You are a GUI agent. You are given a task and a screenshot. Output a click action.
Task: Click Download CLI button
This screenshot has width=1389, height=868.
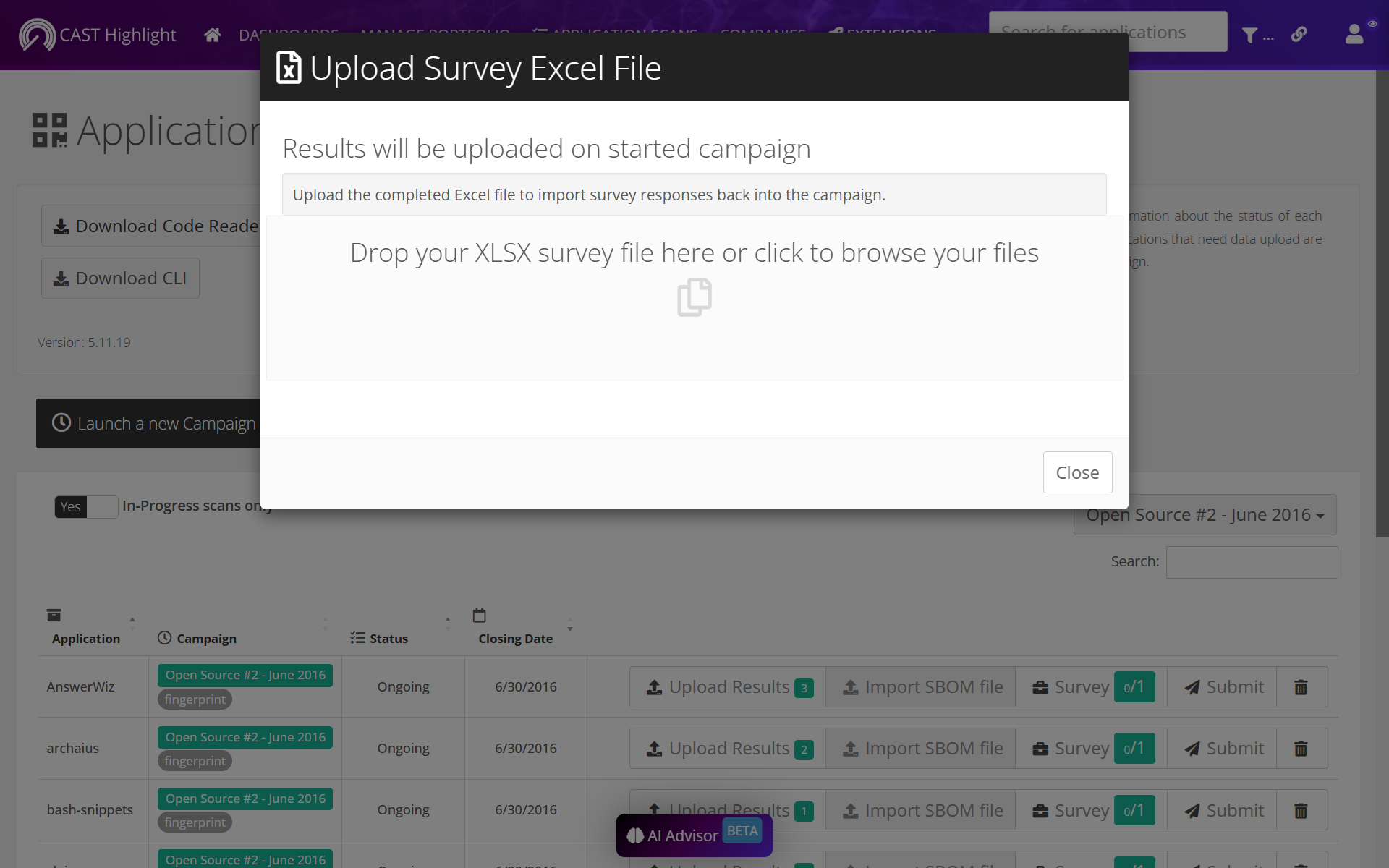pos(120,278)
